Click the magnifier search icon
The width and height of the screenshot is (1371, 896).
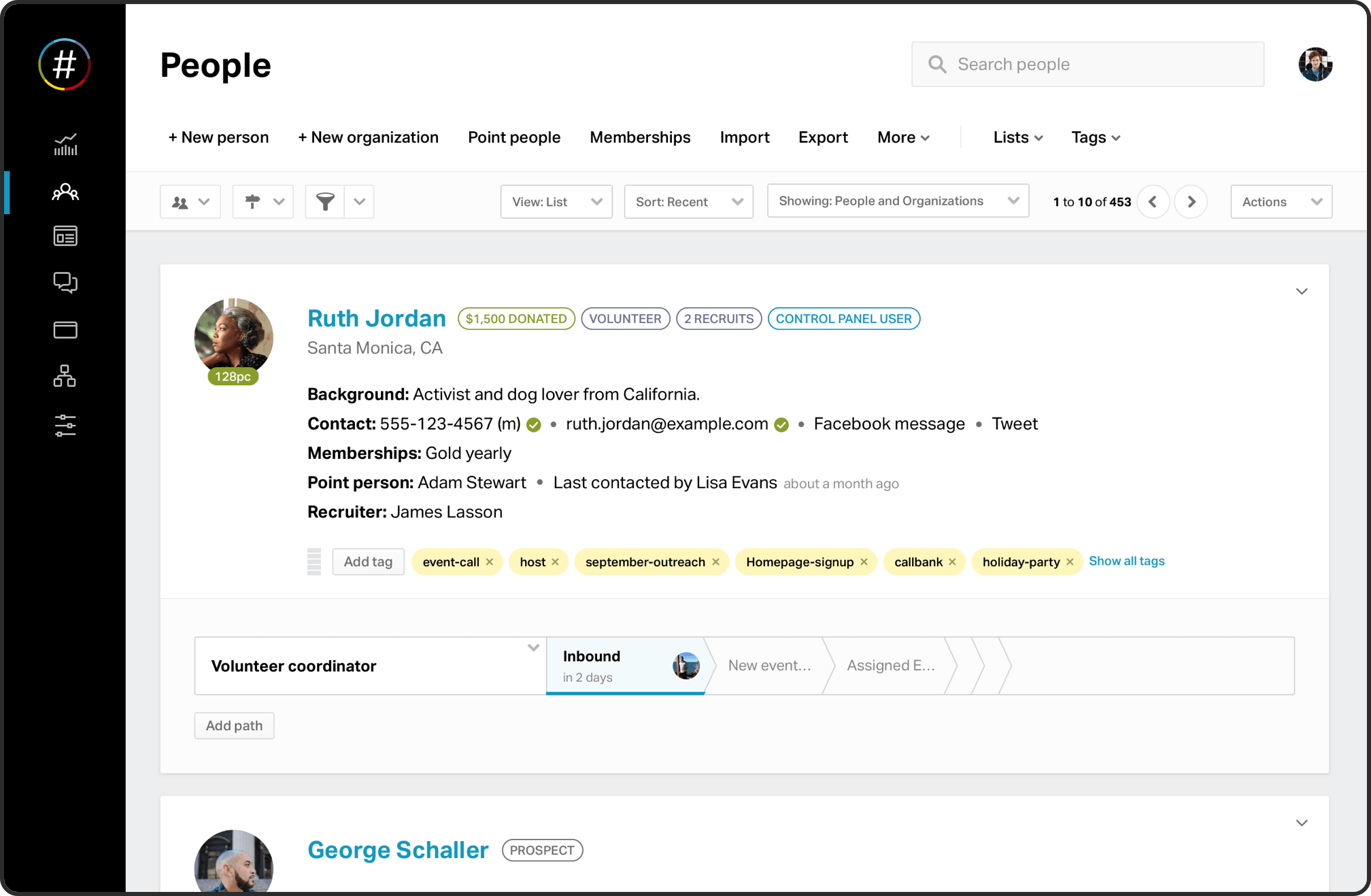point(937,64)
